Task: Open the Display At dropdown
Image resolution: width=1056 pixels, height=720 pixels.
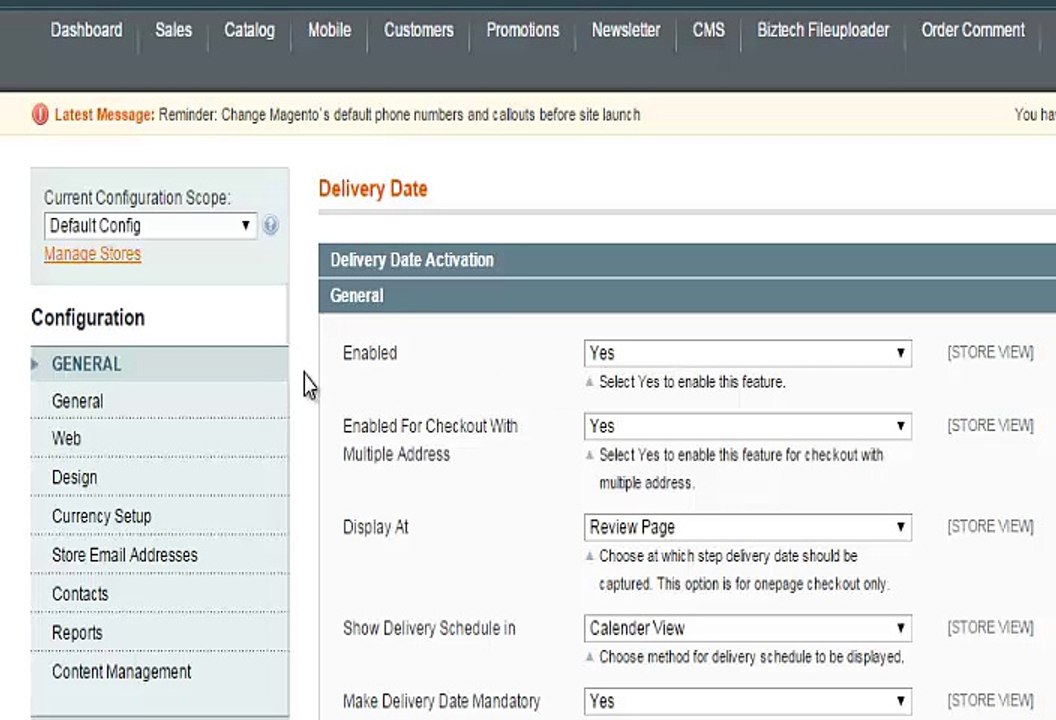Action: click(748, 527)
